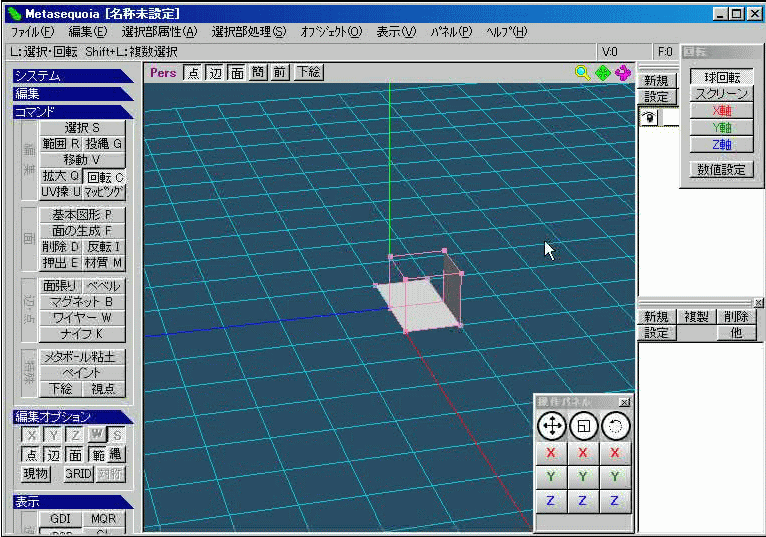Toggle 縄 lasso selection in edit options
Viewport: 766px width, 537px height.
pyautogui.click(x=116, y=455)
